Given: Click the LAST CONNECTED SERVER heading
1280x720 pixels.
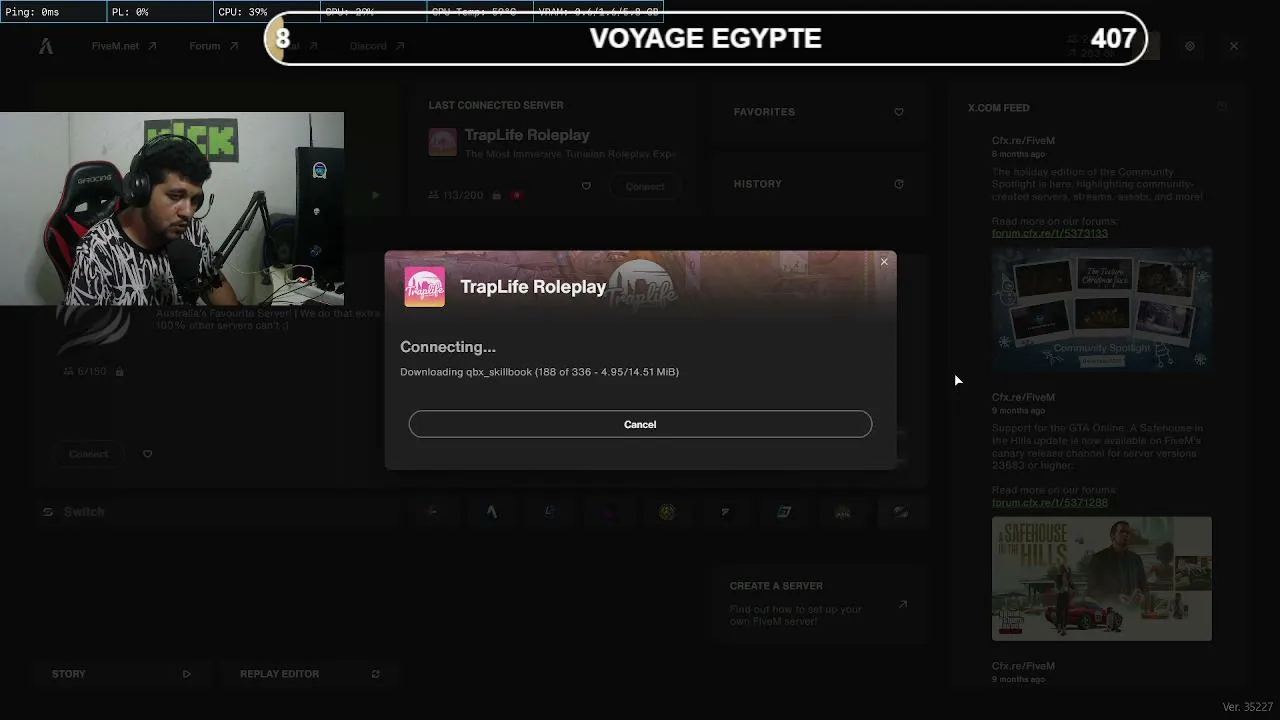Looking at the screenshot, I should [496, 105].
